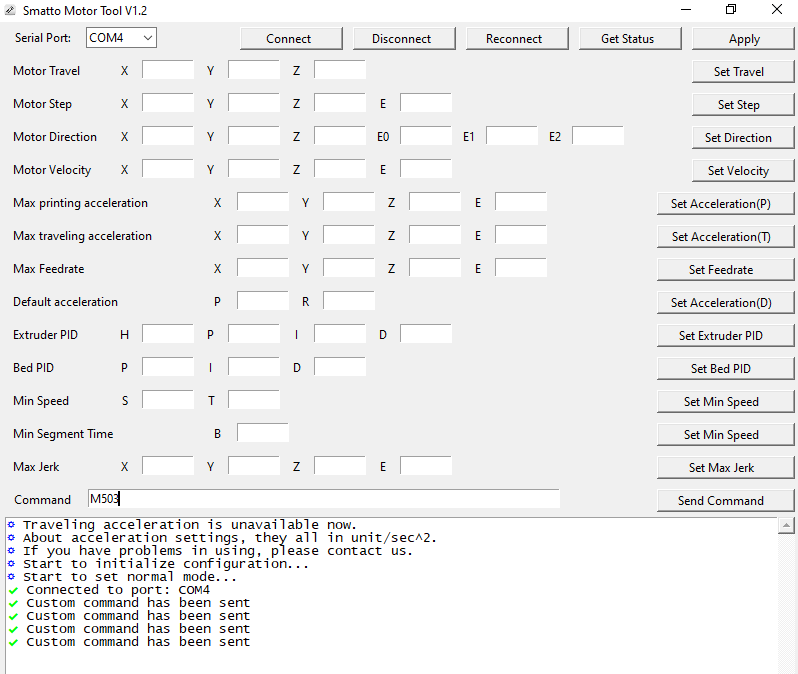Click the Set Bed PID button
This screenshot has width=798, height=674.
pos(726,369)
